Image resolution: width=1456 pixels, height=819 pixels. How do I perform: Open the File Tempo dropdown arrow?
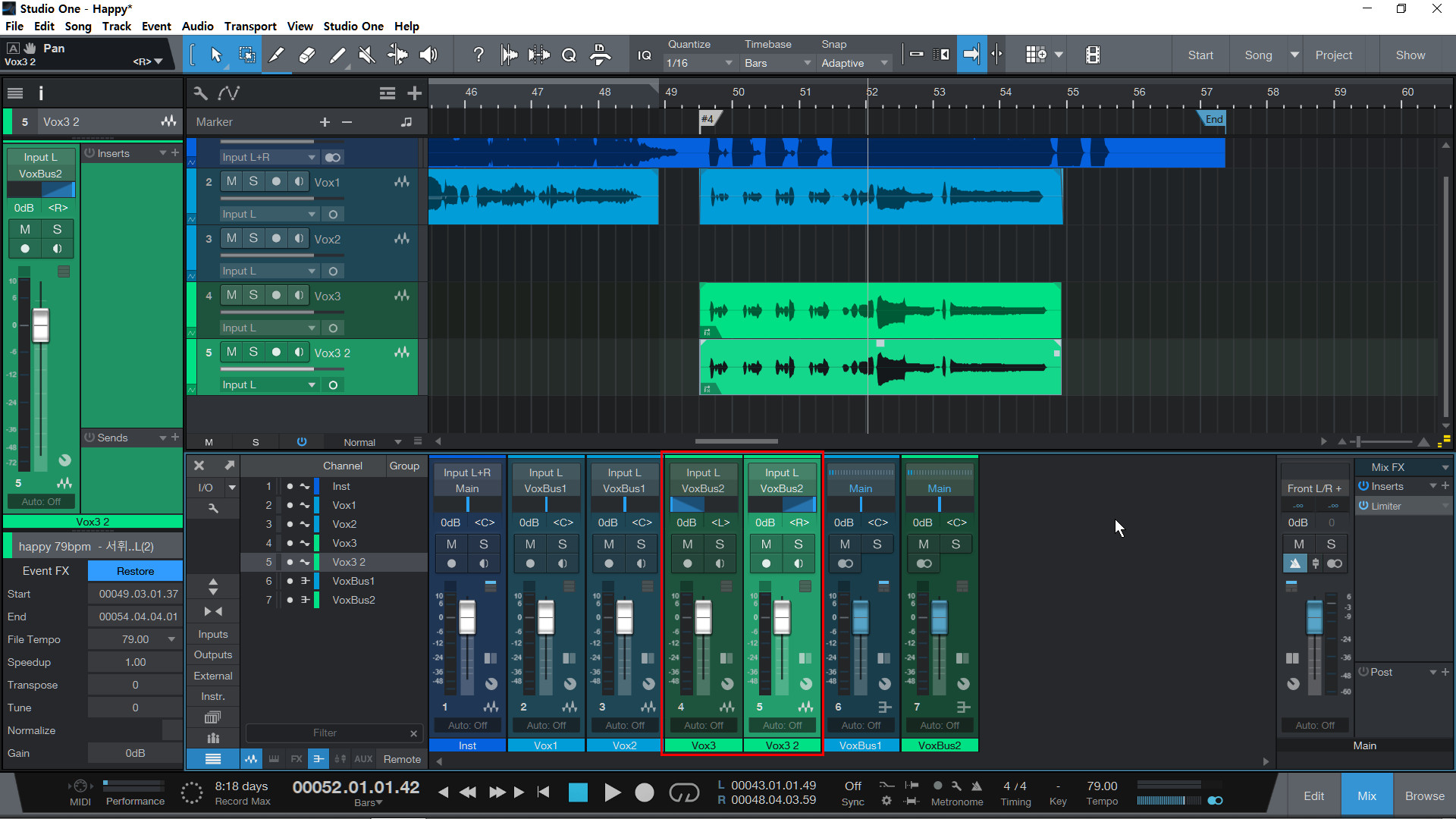click(172, 639)
